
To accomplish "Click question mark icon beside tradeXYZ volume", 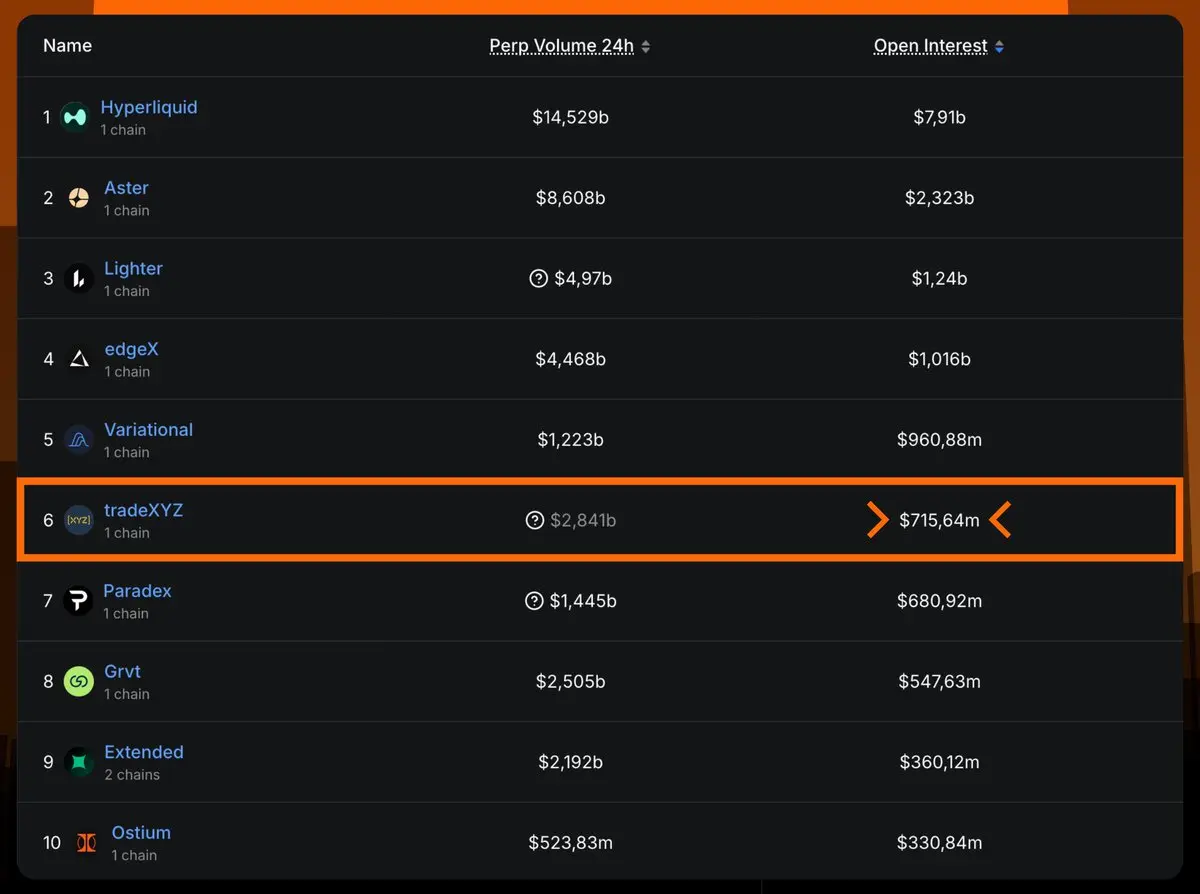I will [535, 520].
